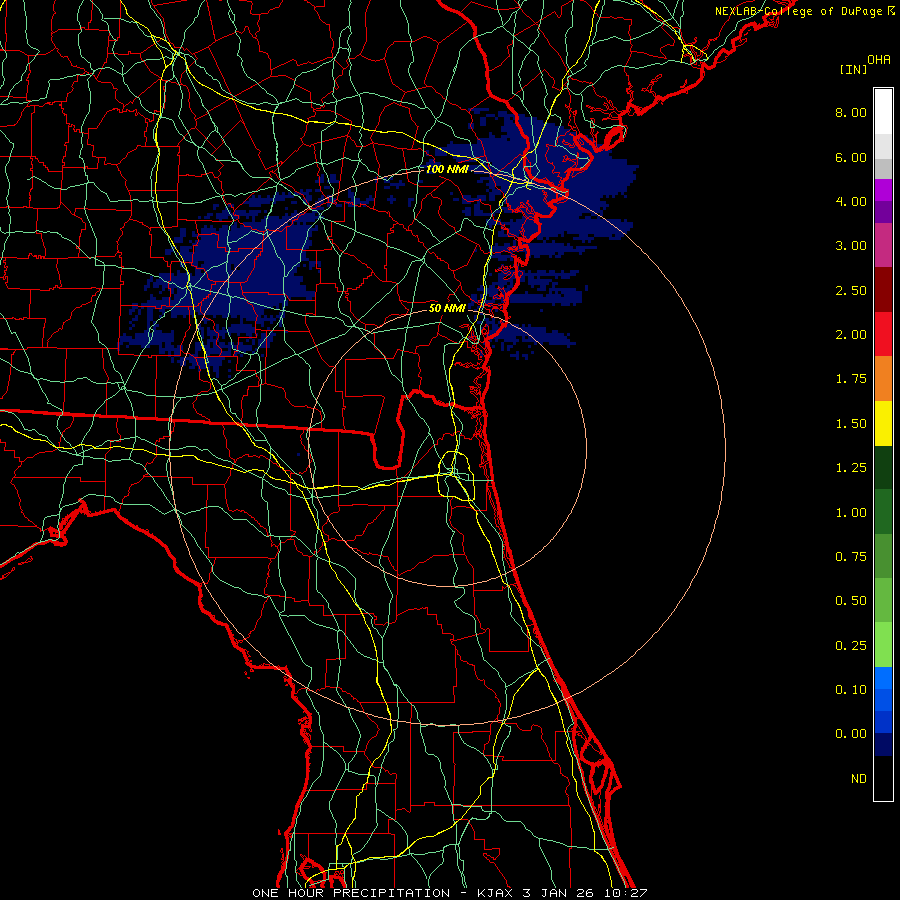The image size is (900, 900).
Task: Click the '4.00' legend value
Action: 851,201
